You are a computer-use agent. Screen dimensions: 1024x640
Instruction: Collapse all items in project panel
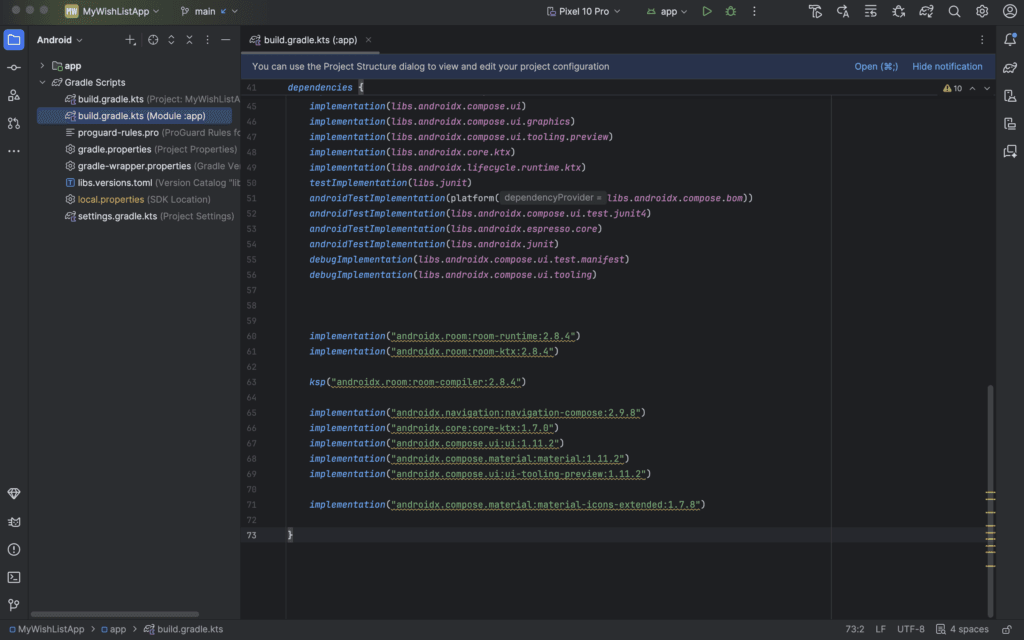(189, 40)
